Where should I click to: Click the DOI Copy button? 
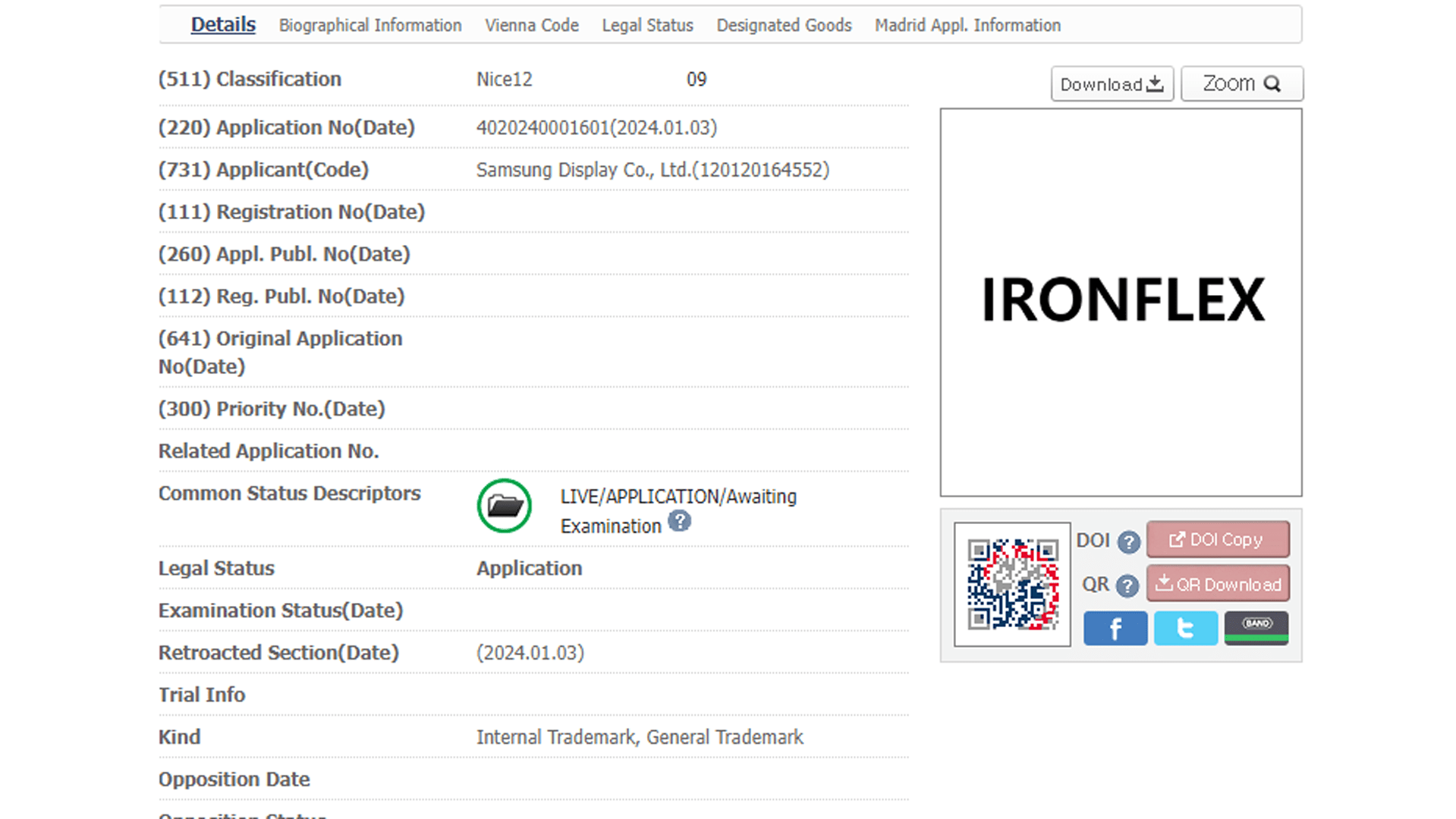1218,539
